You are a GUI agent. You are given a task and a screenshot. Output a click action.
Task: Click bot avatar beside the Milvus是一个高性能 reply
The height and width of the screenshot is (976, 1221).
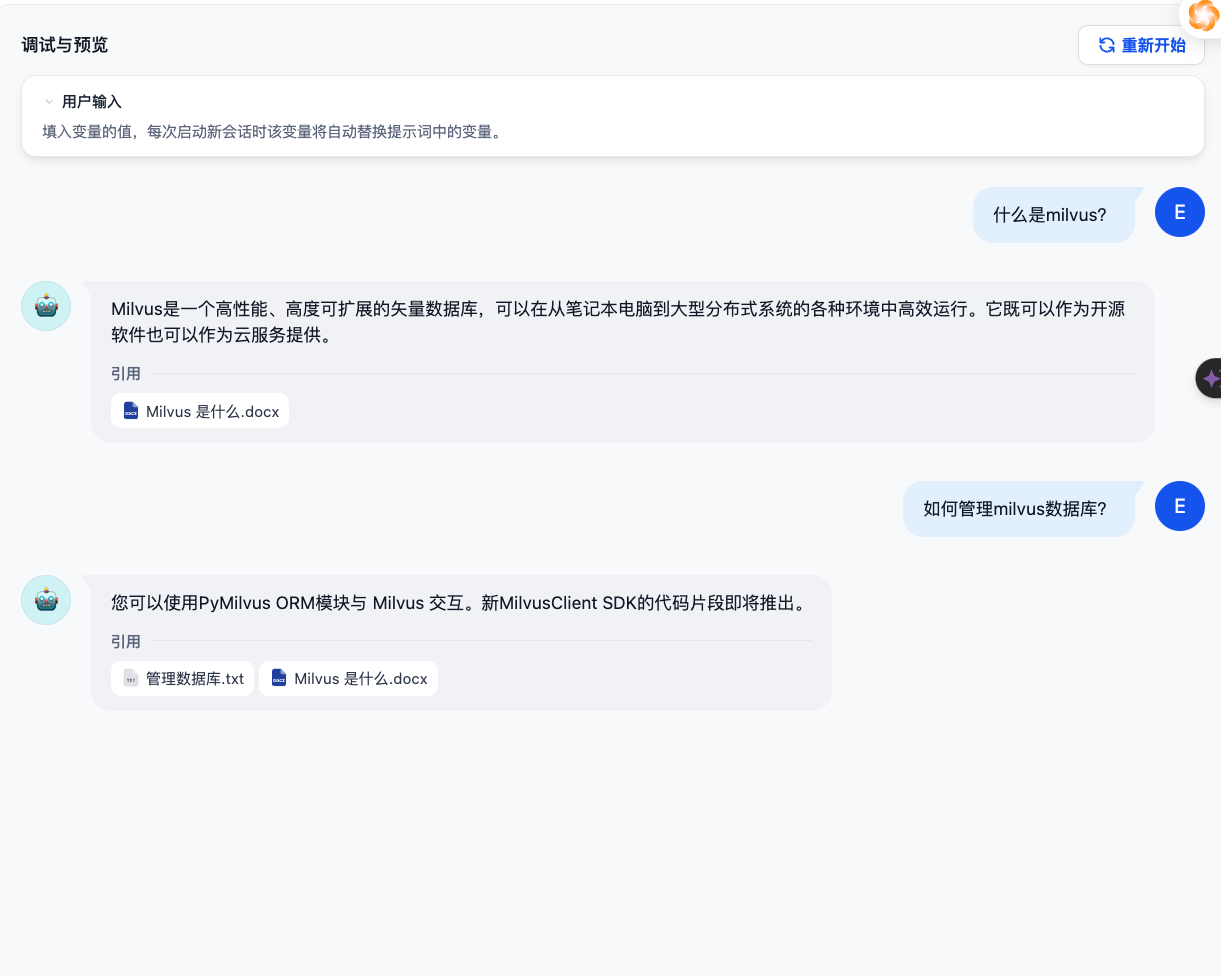pos(46,306)
